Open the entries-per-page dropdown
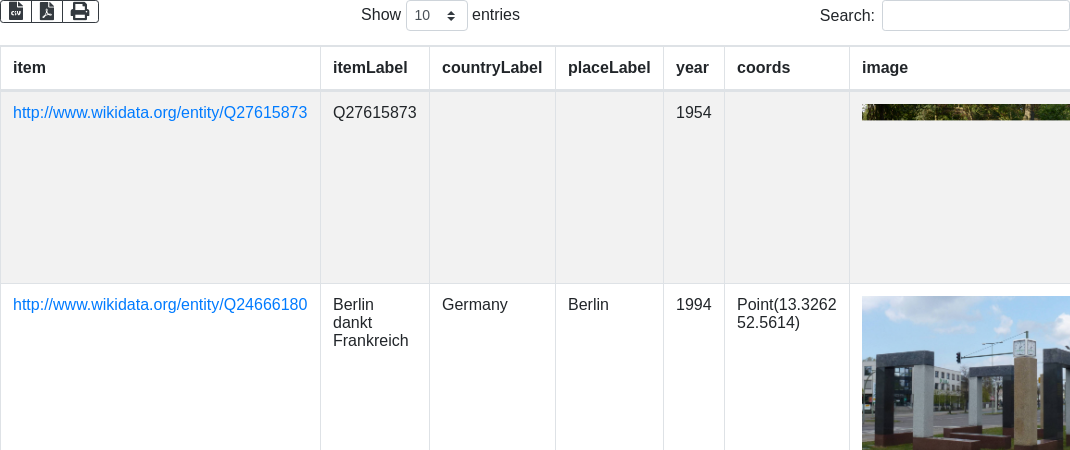The image size is (1070, 450). [x=437, y=15]
